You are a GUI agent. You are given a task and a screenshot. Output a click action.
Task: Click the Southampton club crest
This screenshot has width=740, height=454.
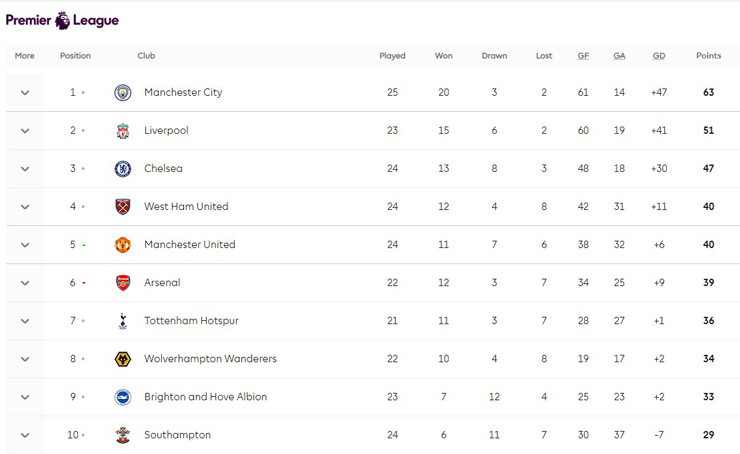123,435
